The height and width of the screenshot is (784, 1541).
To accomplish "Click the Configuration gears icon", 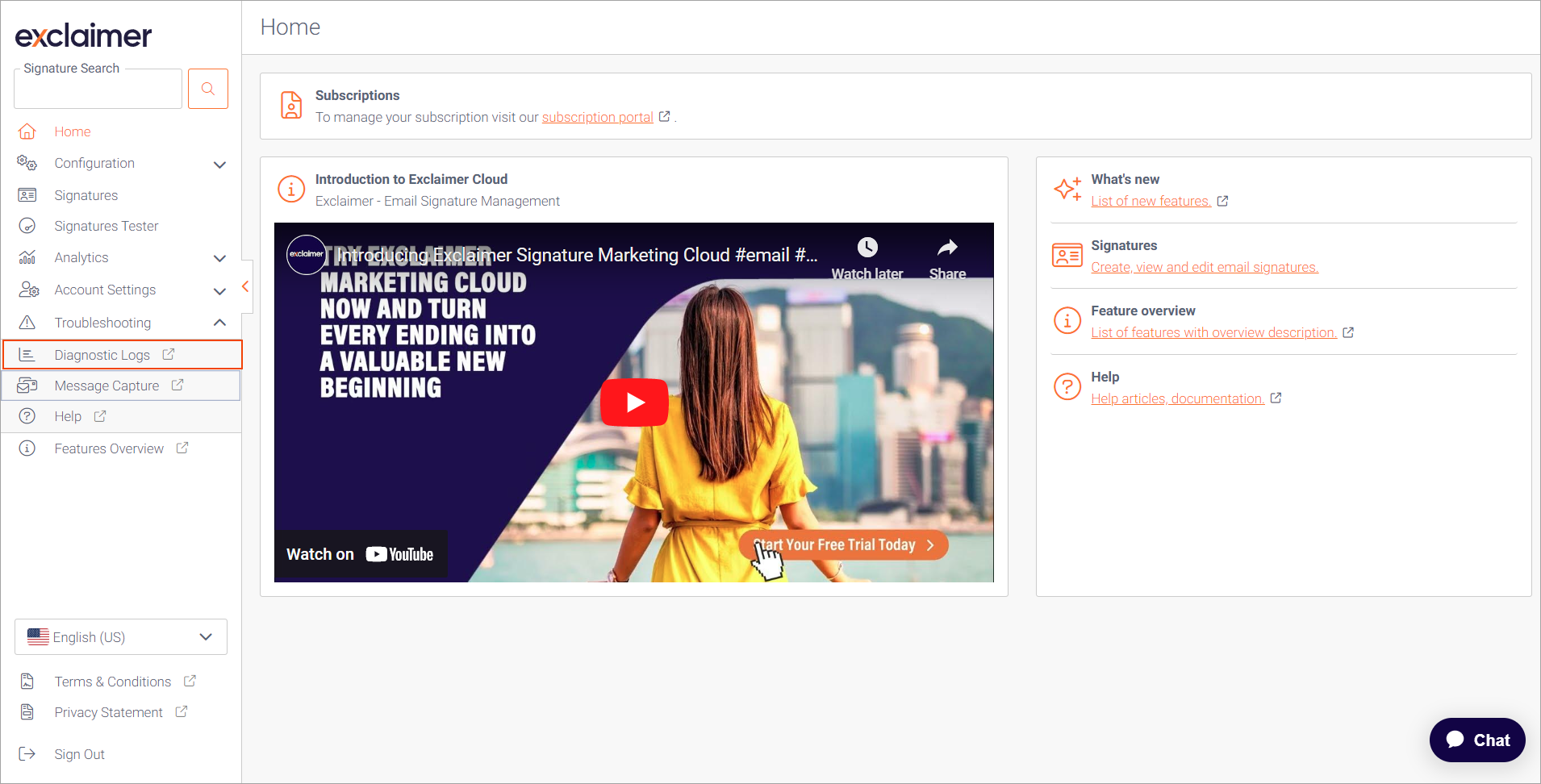I will coord(27,163).
